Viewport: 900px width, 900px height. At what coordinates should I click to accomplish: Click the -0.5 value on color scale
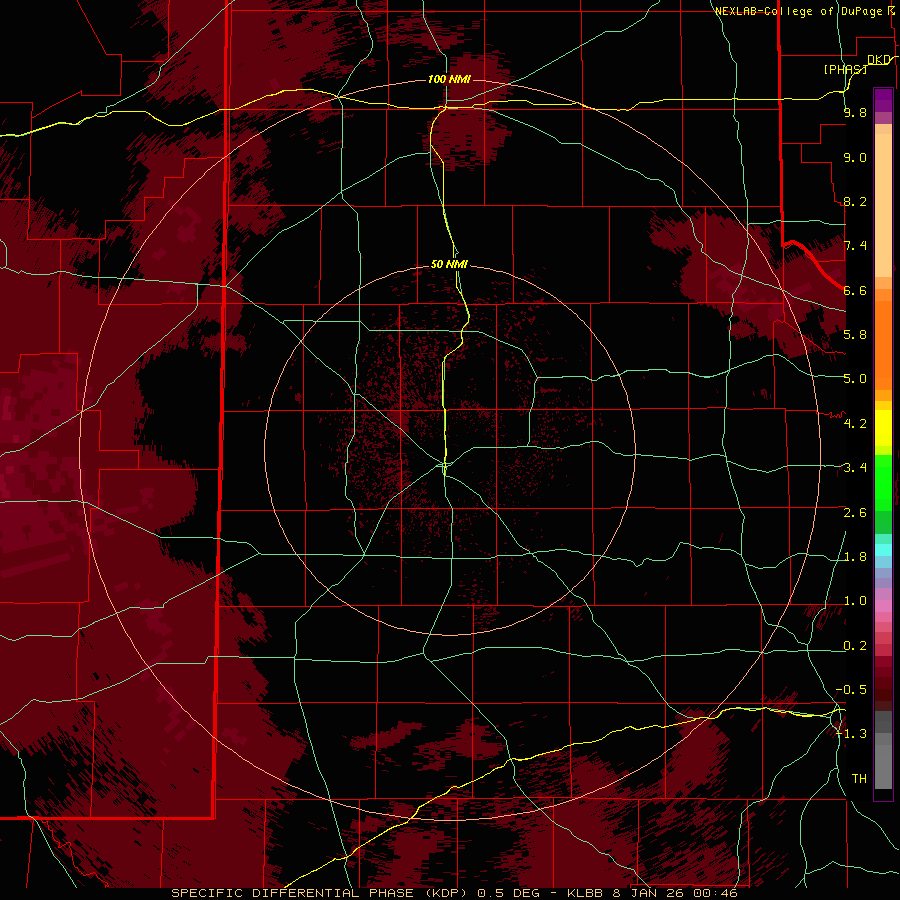(x=852, y=689)
